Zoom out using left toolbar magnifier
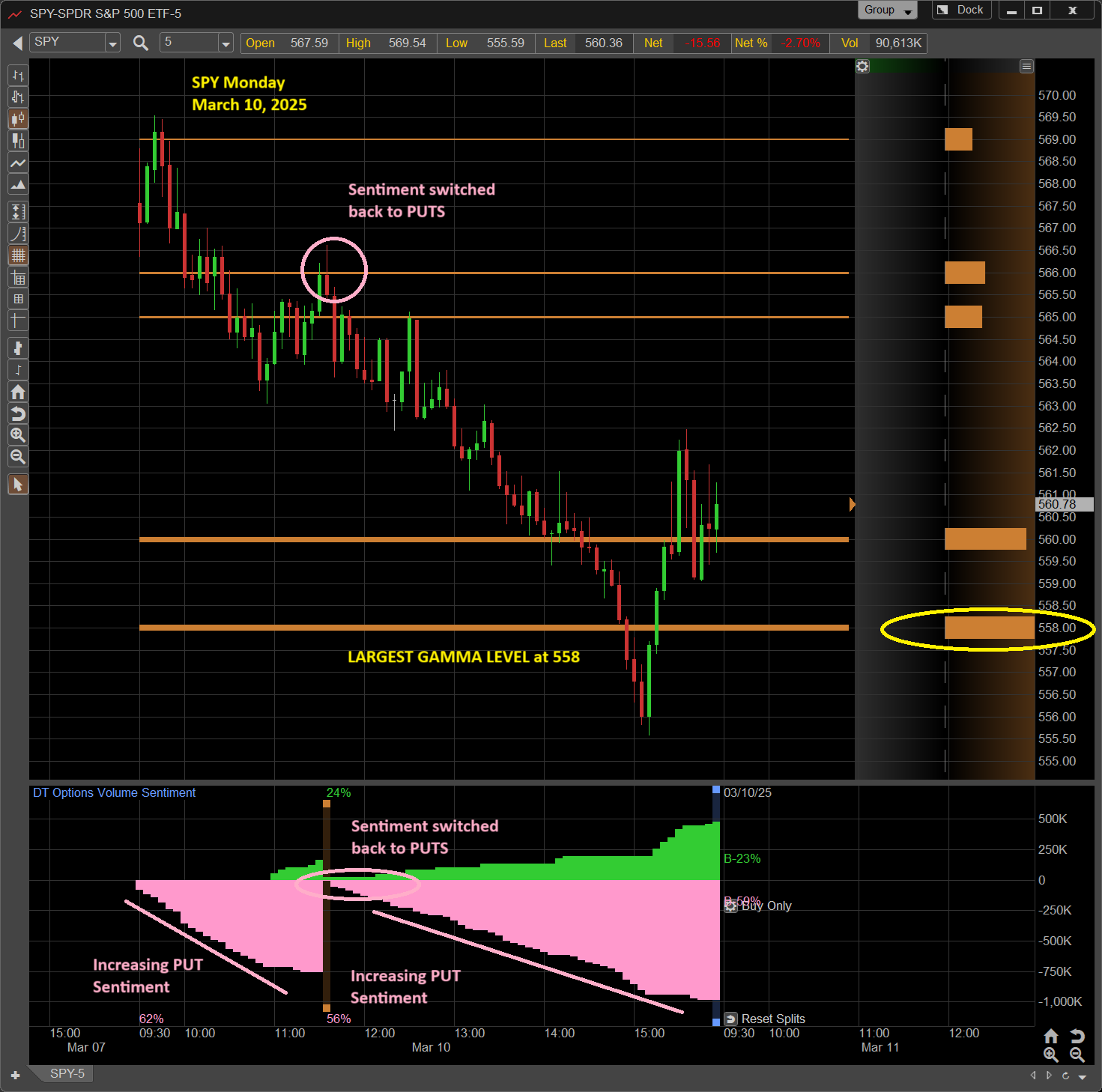This screenshot has height=1092, width=1102. click(18, 457)
